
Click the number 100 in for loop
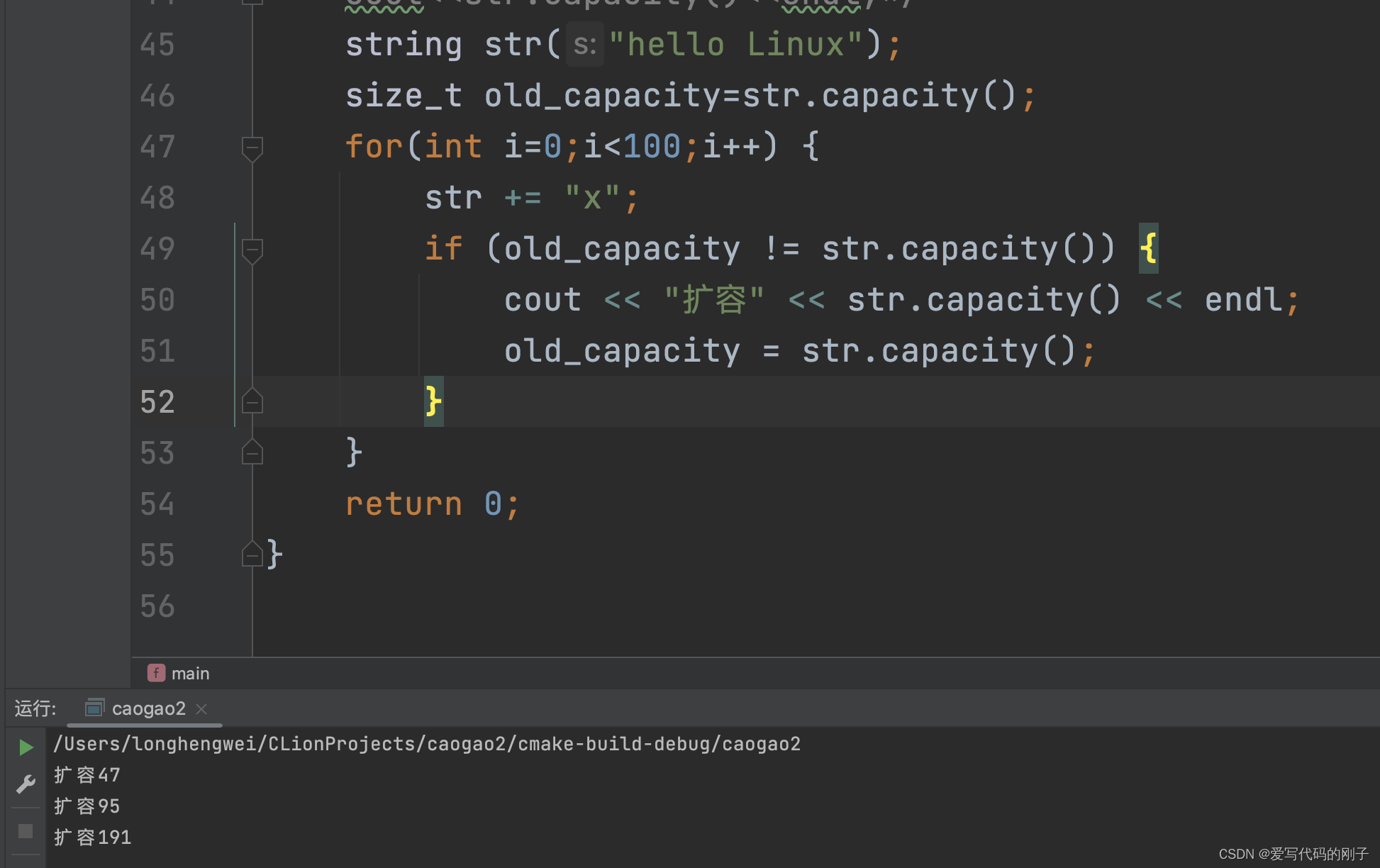(x=652, y=147)
